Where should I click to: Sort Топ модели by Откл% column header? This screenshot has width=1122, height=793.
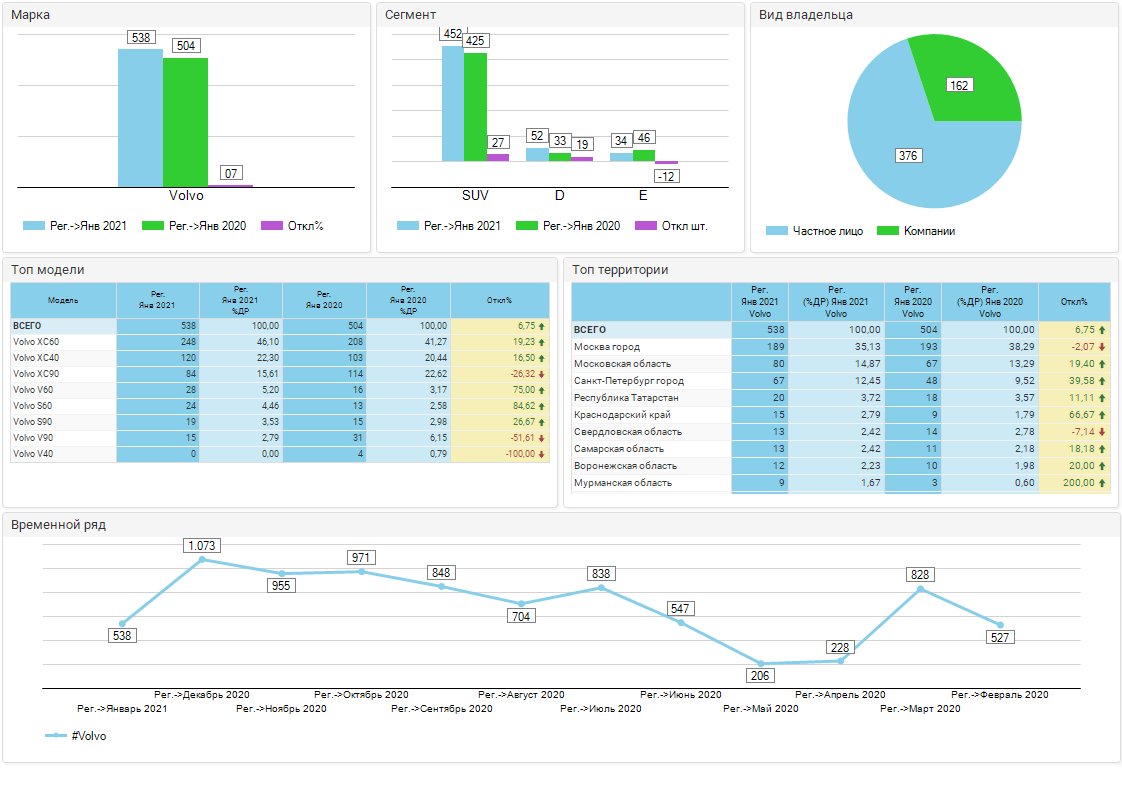pyautogui.click(x=499, y=300)
